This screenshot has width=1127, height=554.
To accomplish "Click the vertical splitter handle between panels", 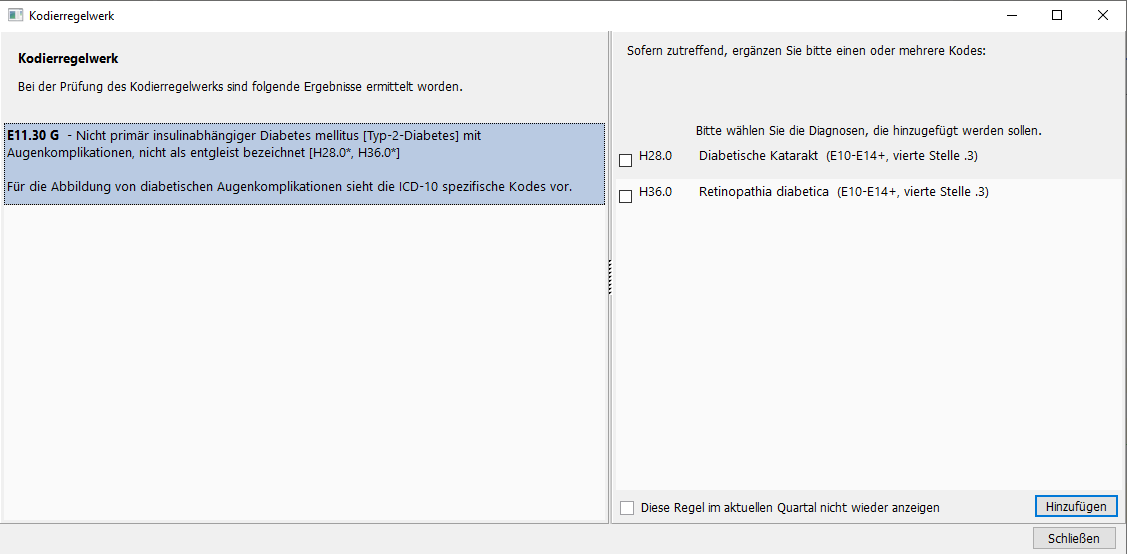I will [610, 277].
